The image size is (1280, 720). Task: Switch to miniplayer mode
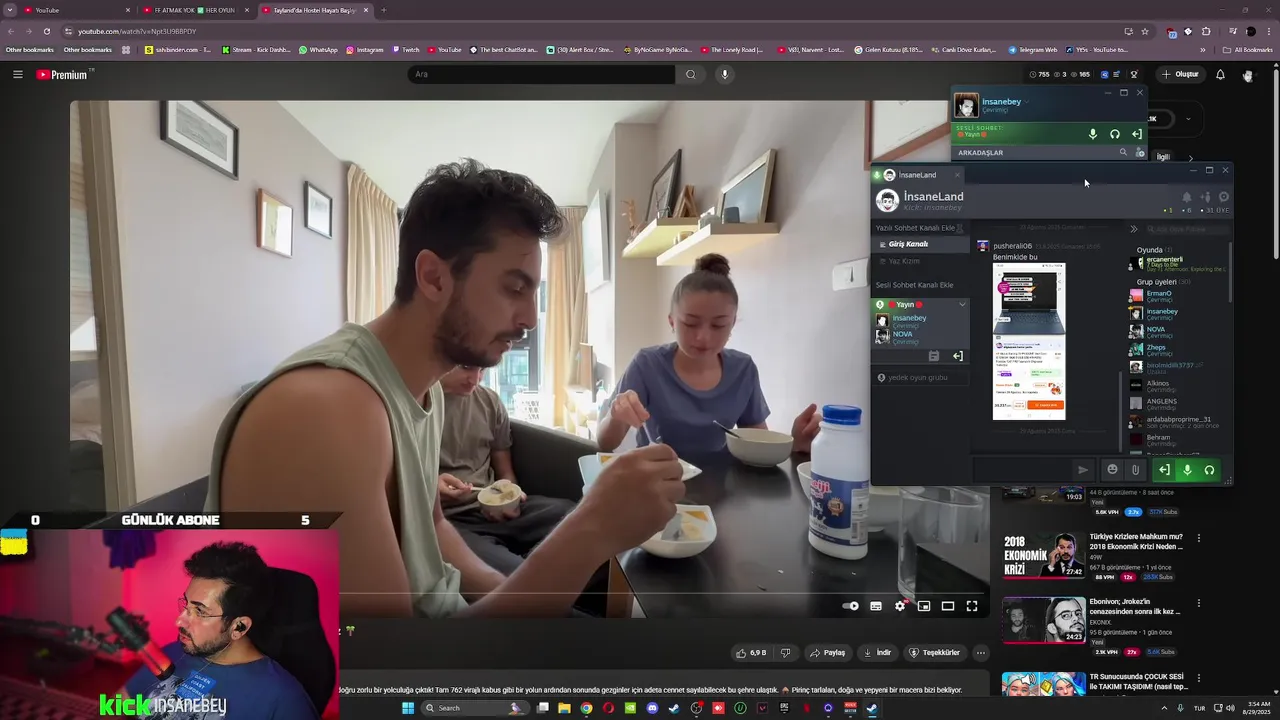pos(924,606)
